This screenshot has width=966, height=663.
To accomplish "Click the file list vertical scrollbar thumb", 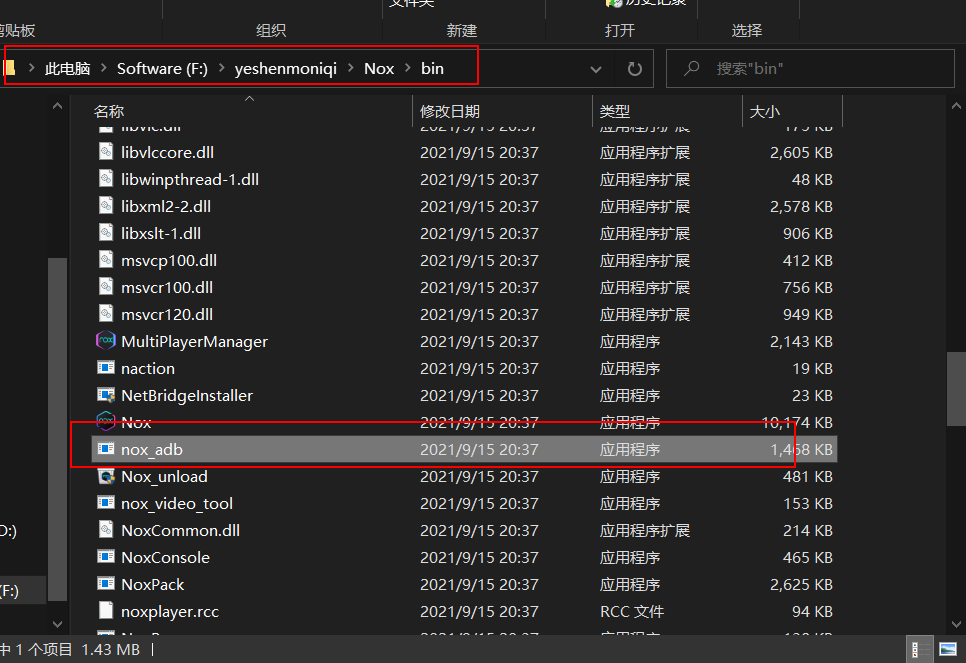I will tap(956, 388).
